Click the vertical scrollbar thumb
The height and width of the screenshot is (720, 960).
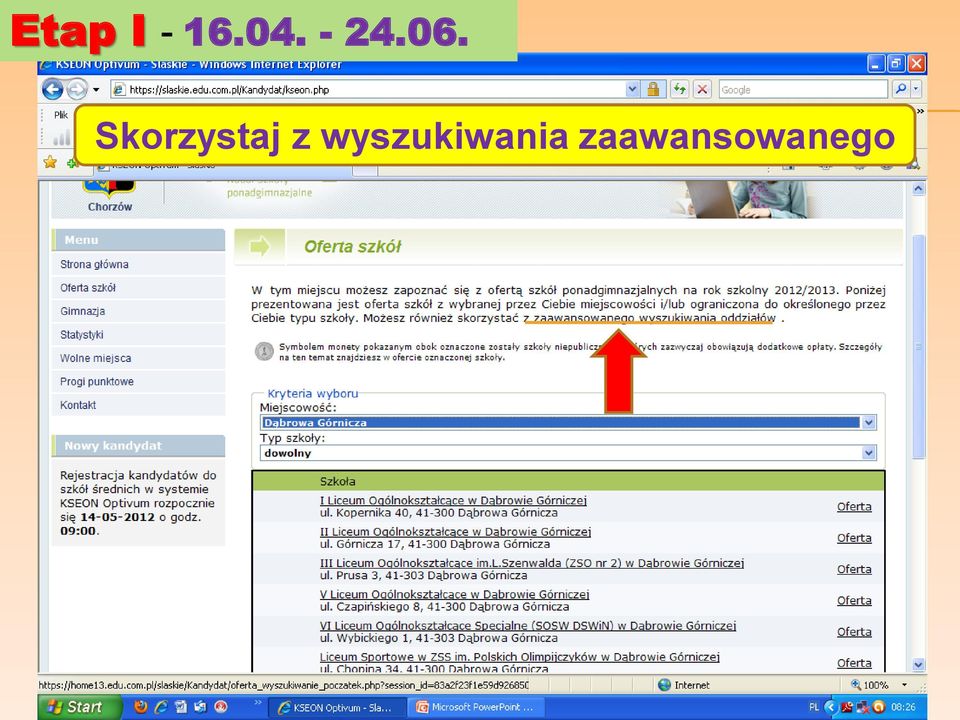(x=918, y=346)
